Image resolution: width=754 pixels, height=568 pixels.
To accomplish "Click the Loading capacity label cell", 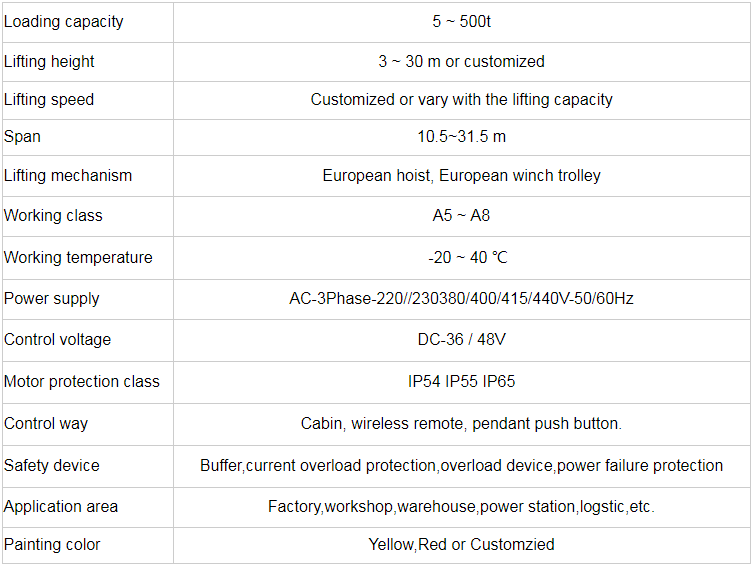I will [x=64, y=22].
